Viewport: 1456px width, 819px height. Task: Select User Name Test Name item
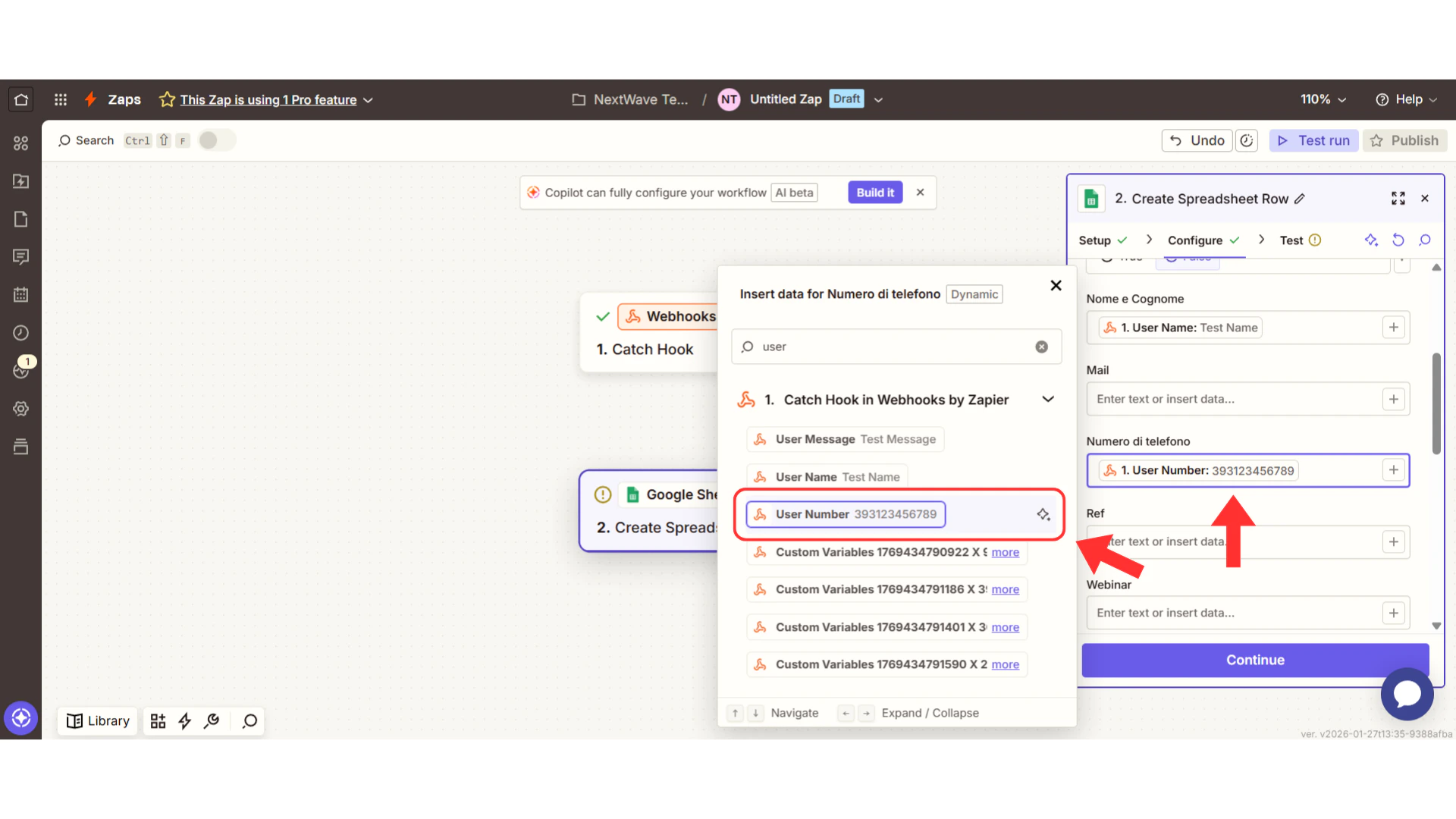827,477
